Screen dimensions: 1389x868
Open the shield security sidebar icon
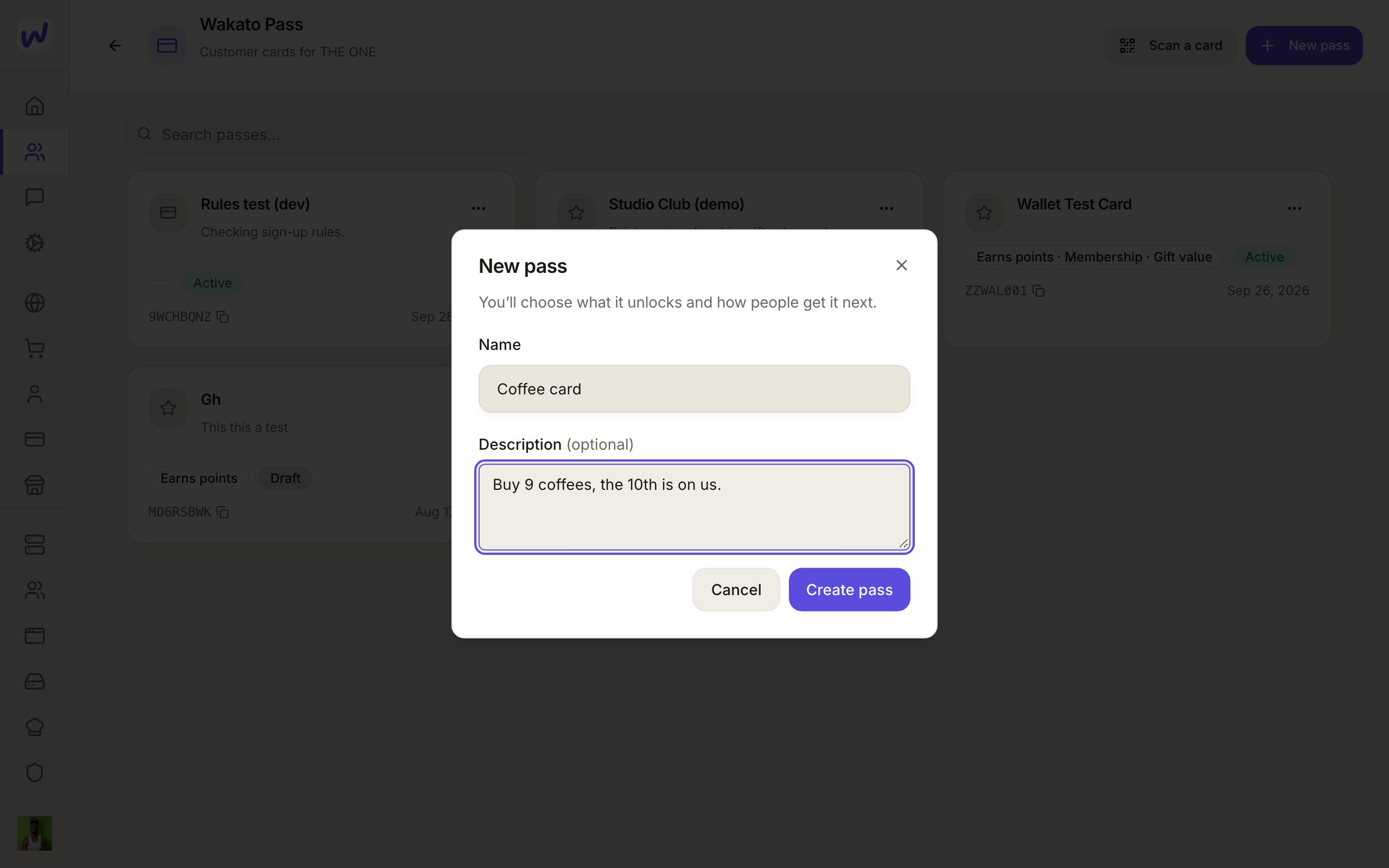[x=34, y=773]
